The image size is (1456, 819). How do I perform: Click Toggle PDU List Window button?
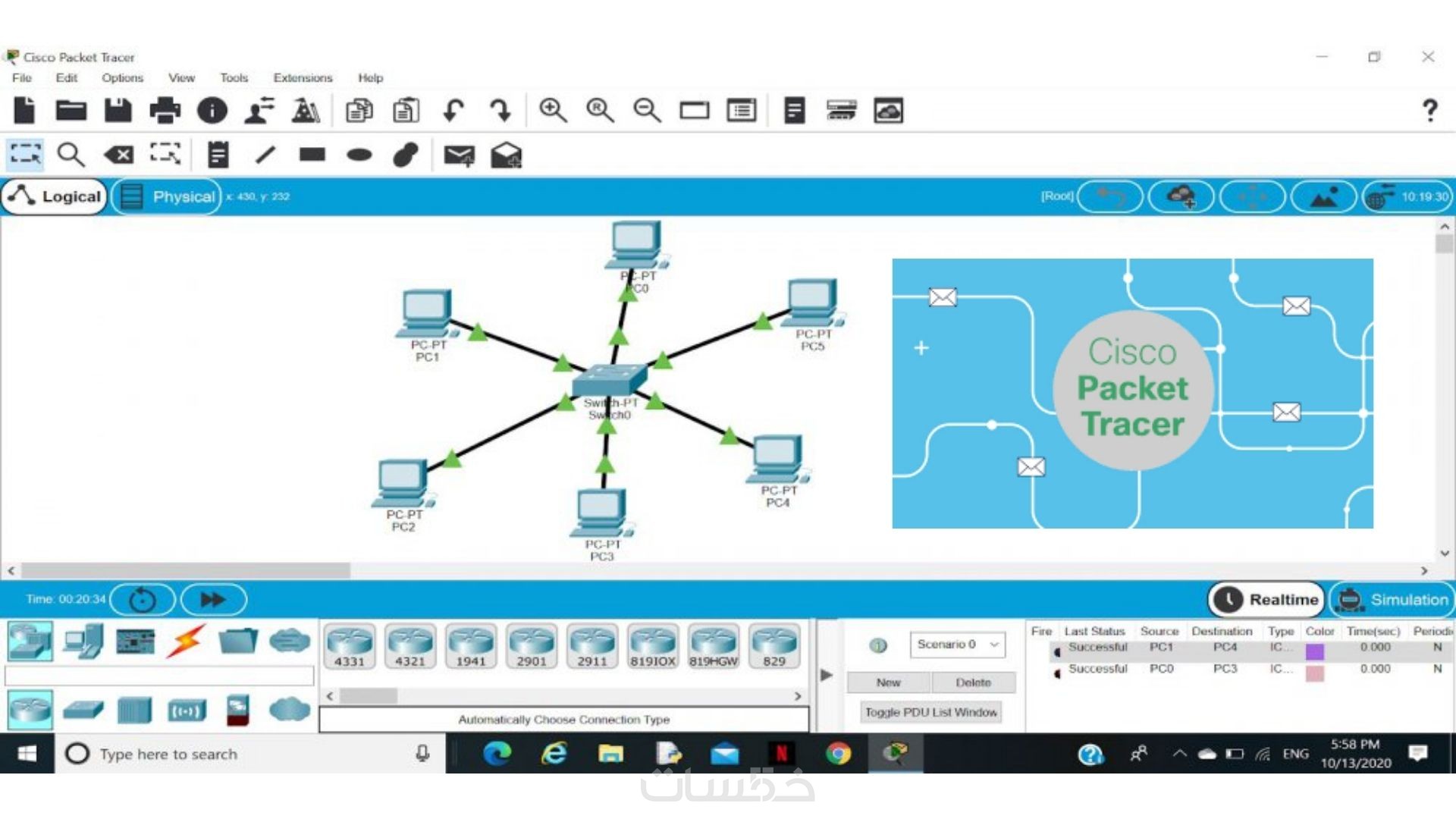click(930, 712)
